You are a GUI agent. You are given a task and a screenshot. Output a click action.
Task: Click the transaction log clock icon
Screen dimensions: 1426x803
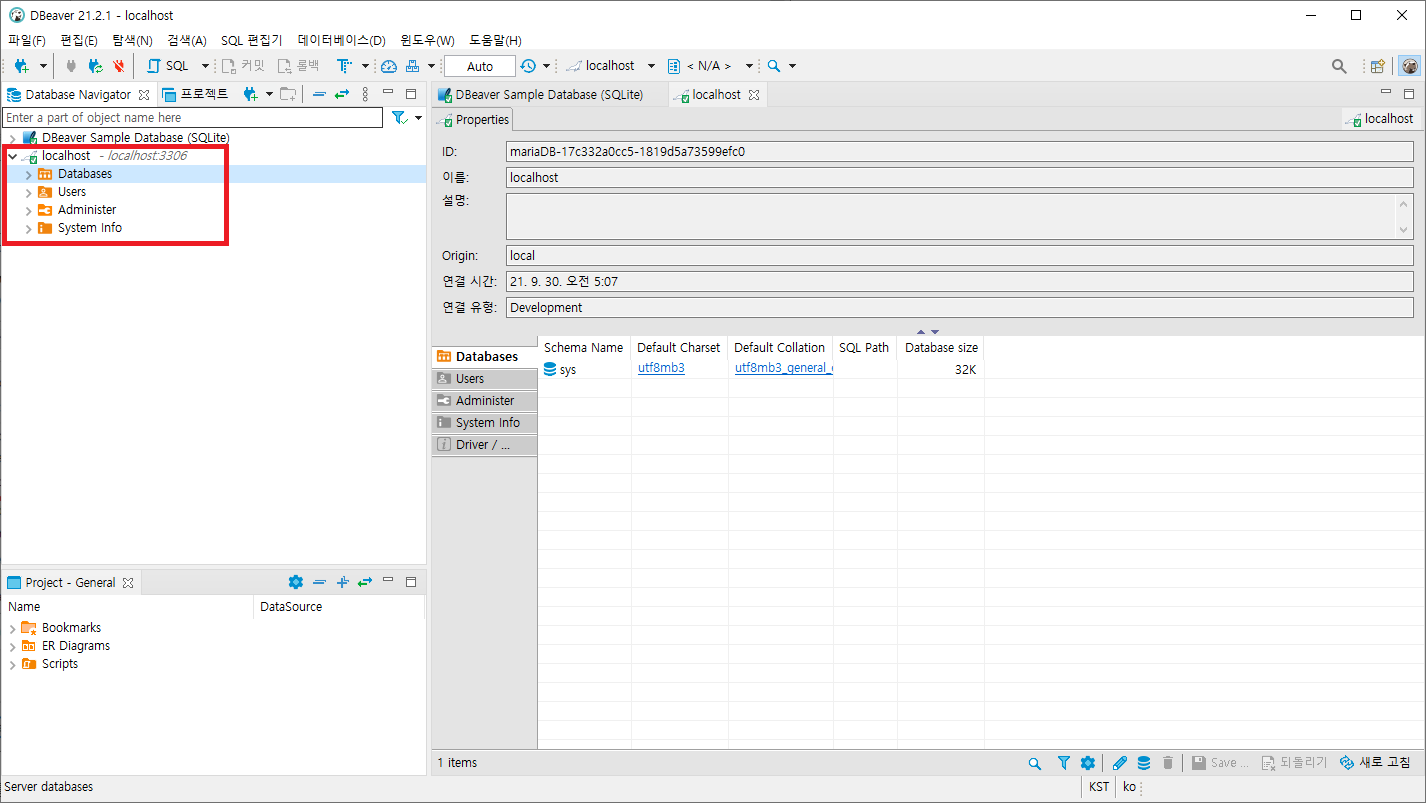click(x=528, y=66)
